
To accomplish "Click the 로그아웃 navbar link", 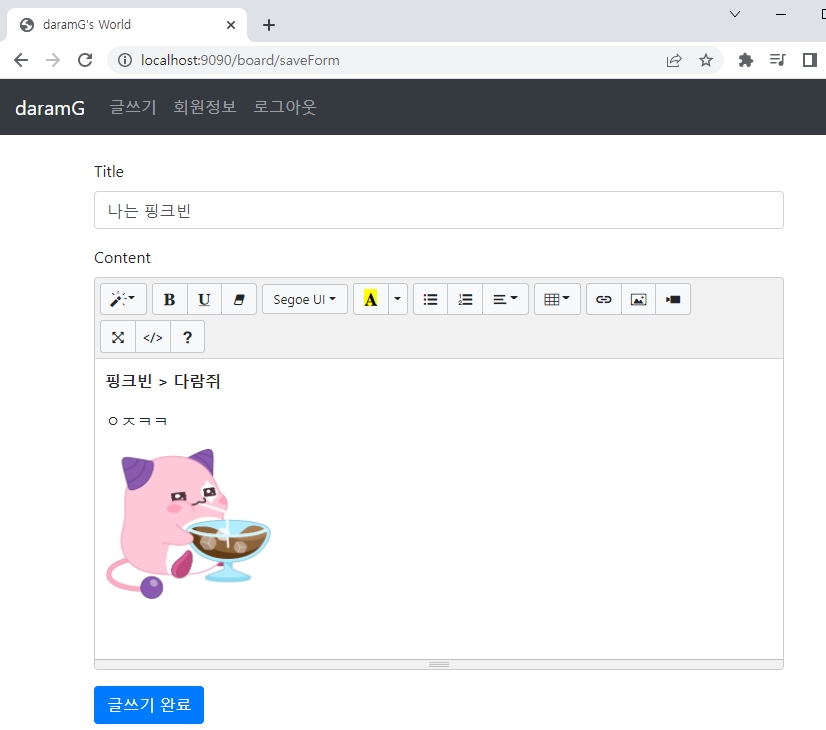I will coord(284,107).
